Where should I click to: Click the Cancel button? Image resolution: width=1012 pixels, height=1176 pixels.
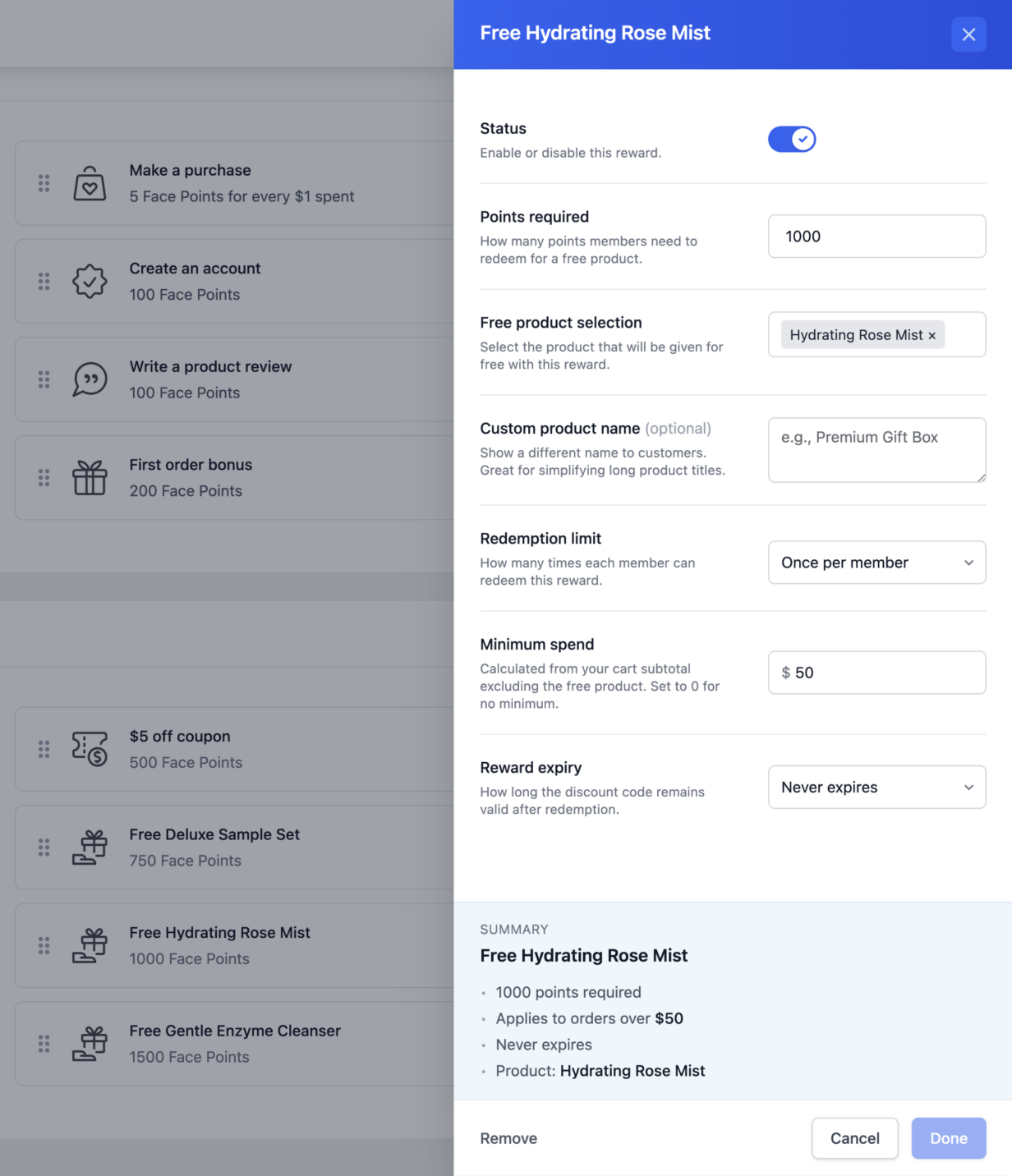tap(854, 1138)
